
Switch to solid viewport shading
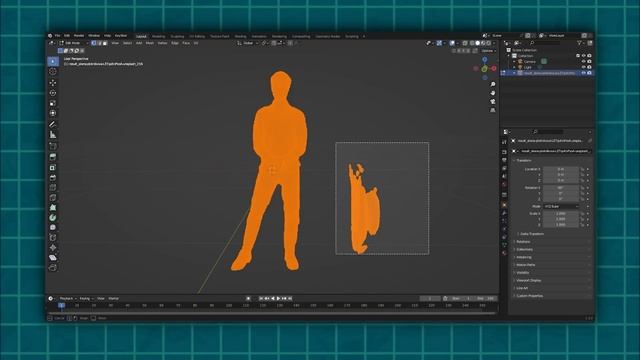tap(478, 43)
